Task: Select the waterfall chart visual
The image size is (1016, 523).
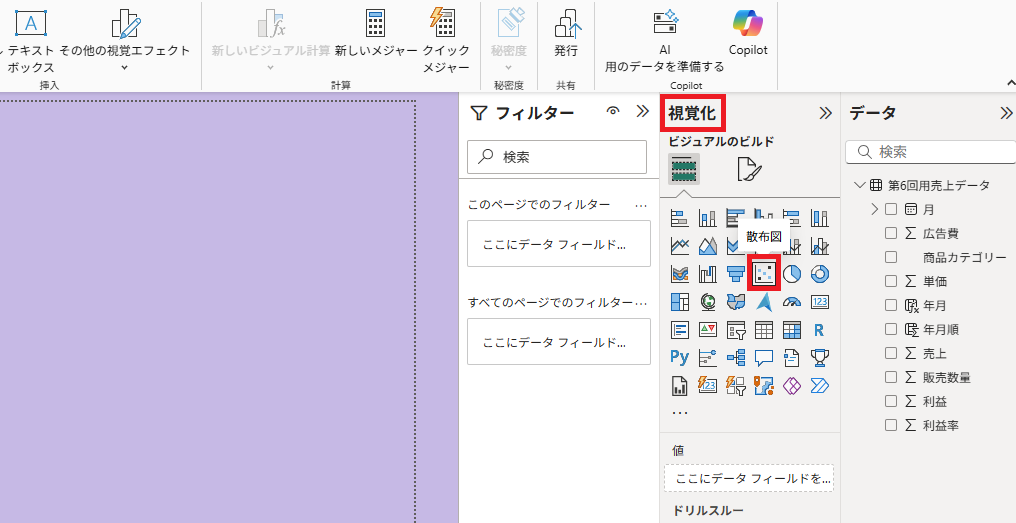Action: (708, 274)
